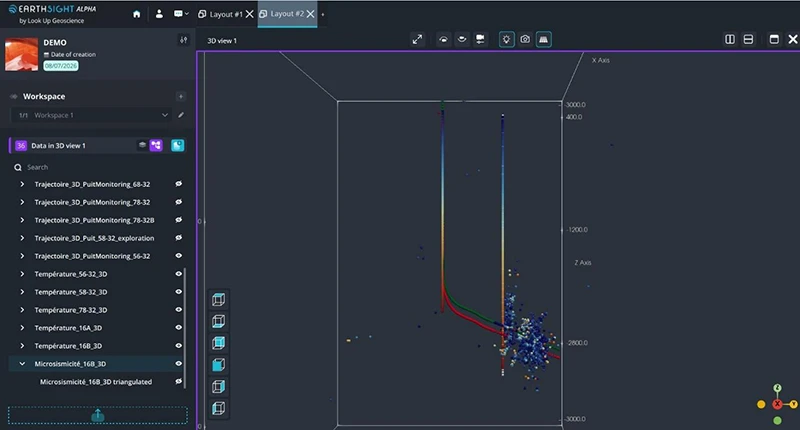Hide Trajectoire_3D_PuitMonitoring_56-32 layer
The image size is (800, 430).
tap(179, 256)
